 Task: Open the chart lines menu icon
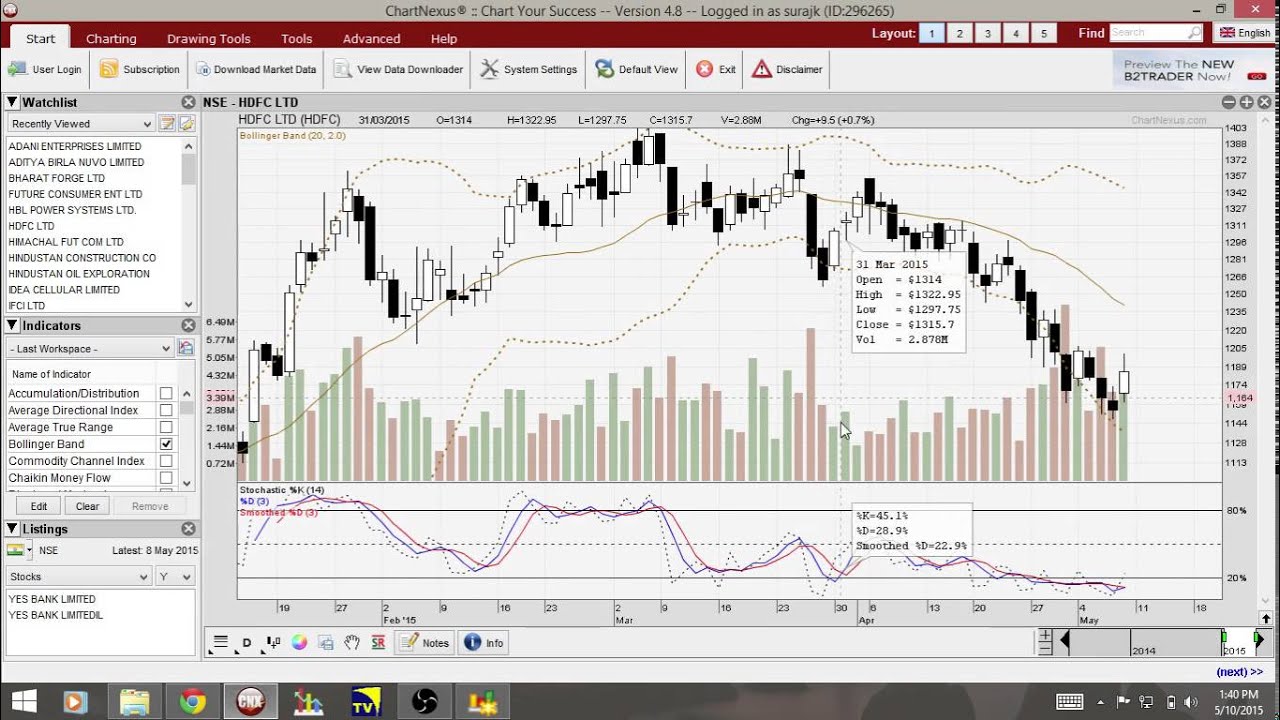pos(221,643)
